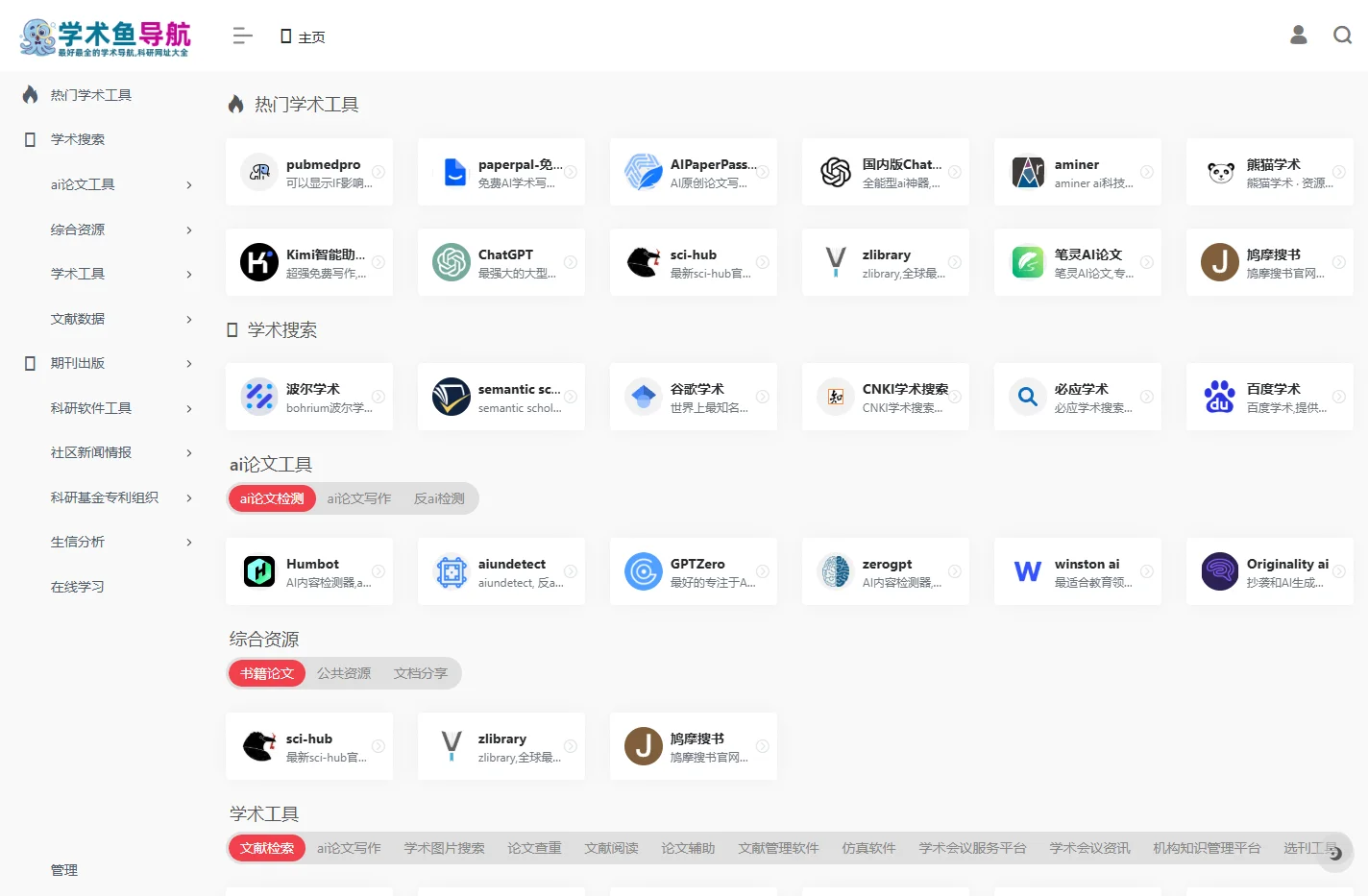This screenshot has height=896, width=1368.
Task: Open the GPTZero card icon
Action: 644,571
